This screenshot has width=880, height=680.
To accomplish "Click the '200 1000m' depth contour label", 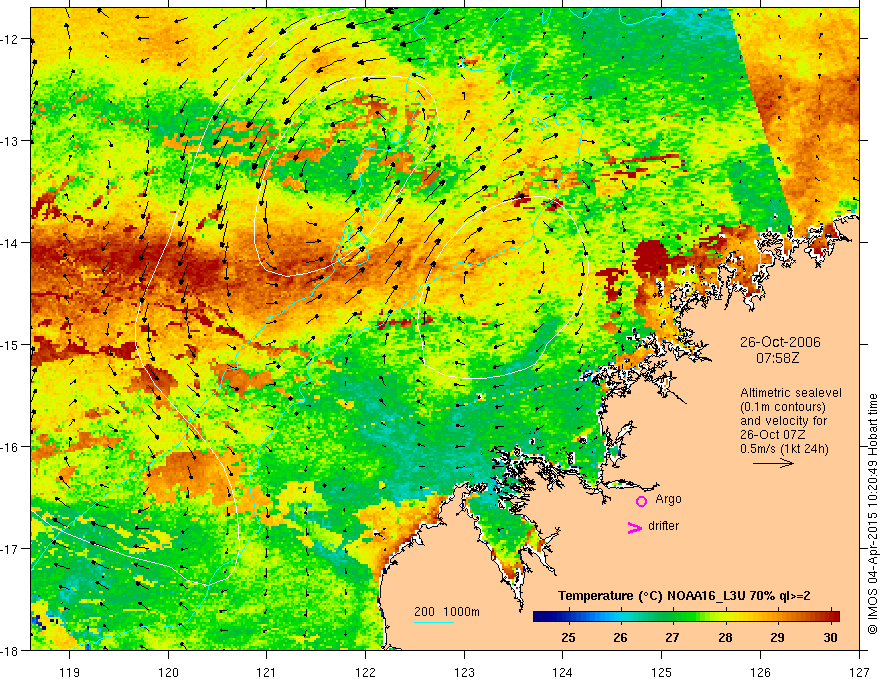I will (x=447, y=612).
